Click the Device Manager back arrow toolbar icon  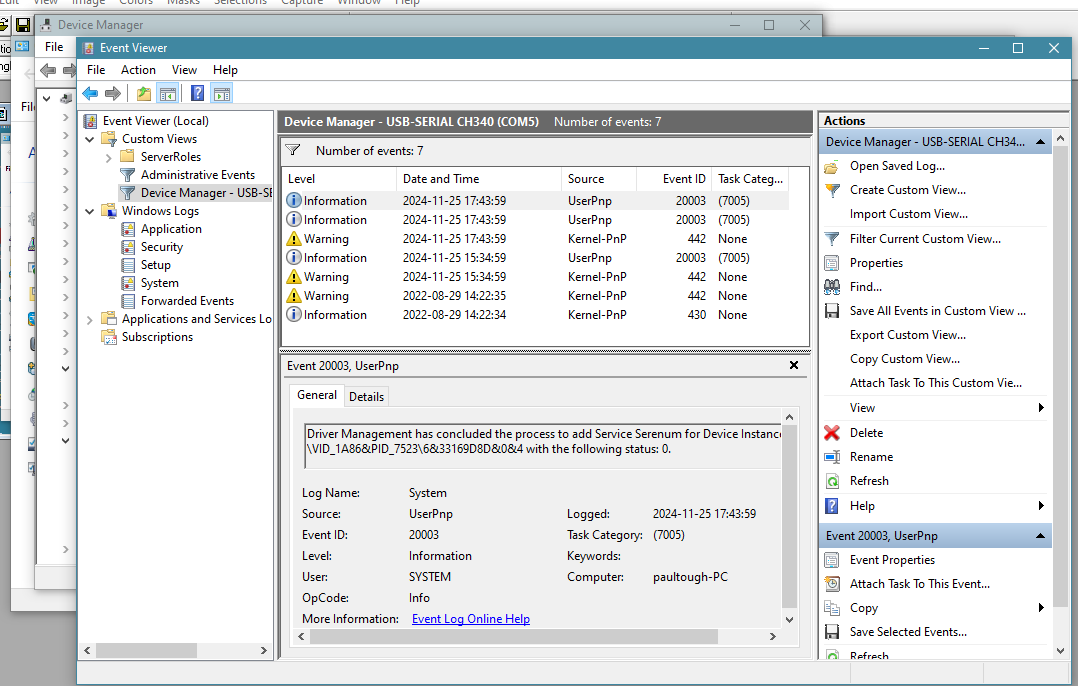pos(48,70)
